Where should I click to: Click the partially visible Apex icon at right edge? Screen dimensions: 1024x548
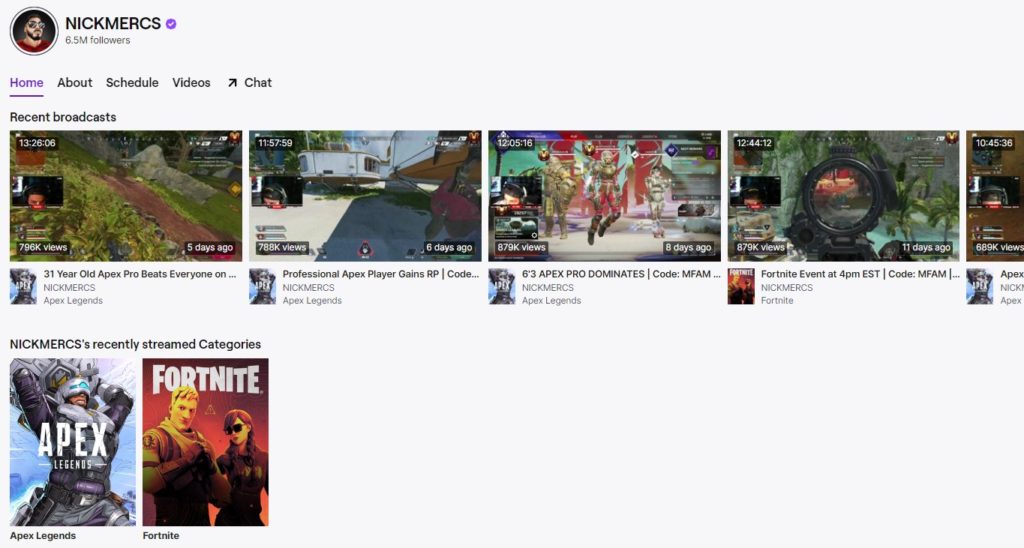click(x=980, y=287)
